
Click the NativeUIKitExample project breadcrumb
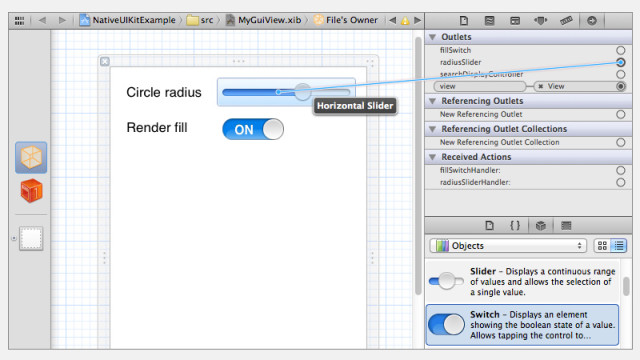point(127,20)
